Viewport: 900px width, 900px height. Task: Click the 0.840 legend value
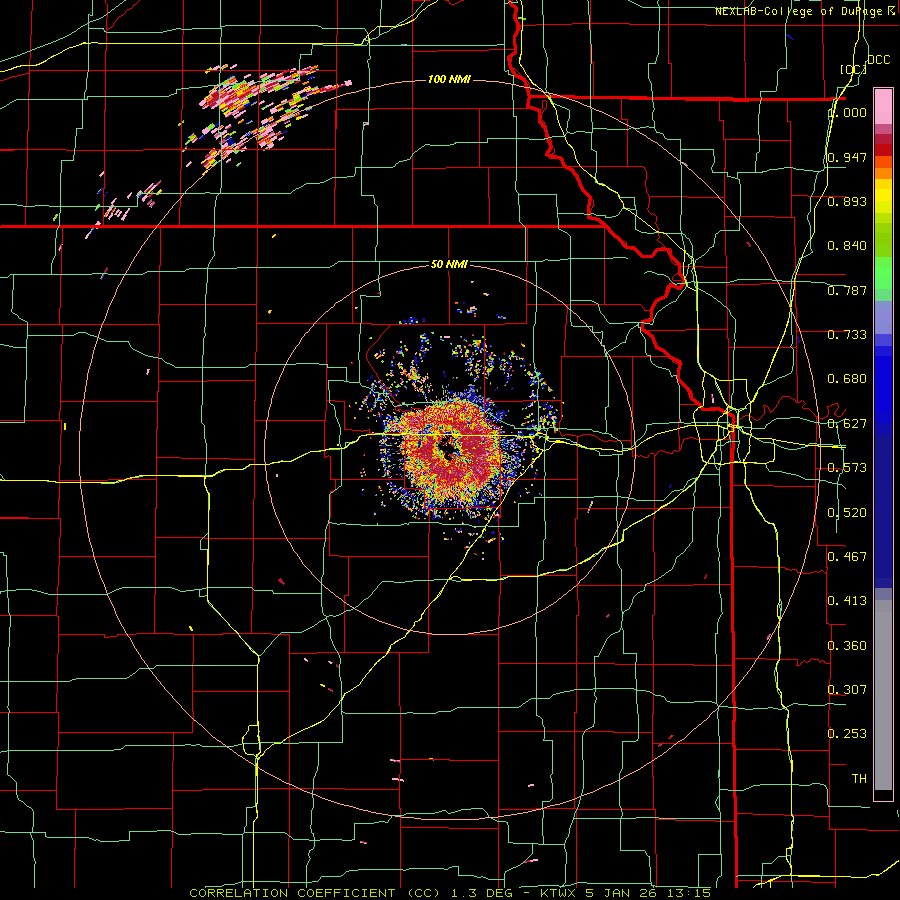[847, 246]
